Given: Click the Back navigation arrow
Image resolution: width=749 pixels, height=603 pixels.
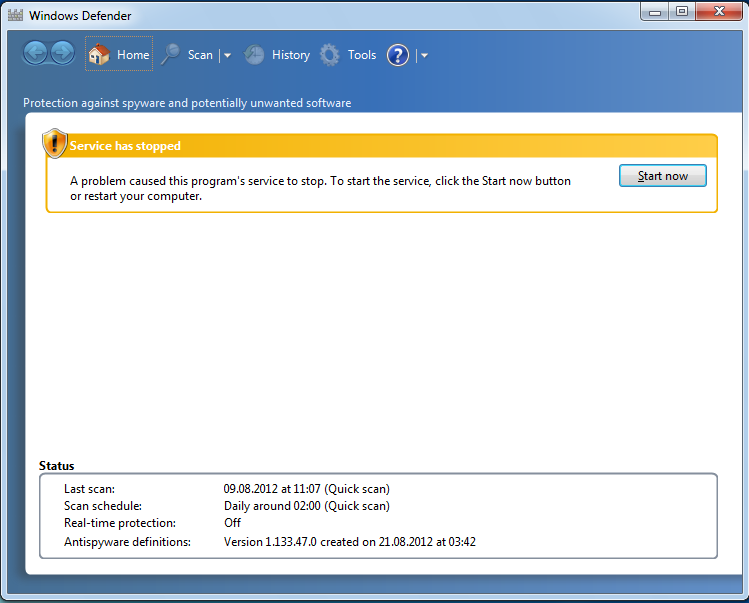Looking at the screenshot, I should click(x=36, y=54).
